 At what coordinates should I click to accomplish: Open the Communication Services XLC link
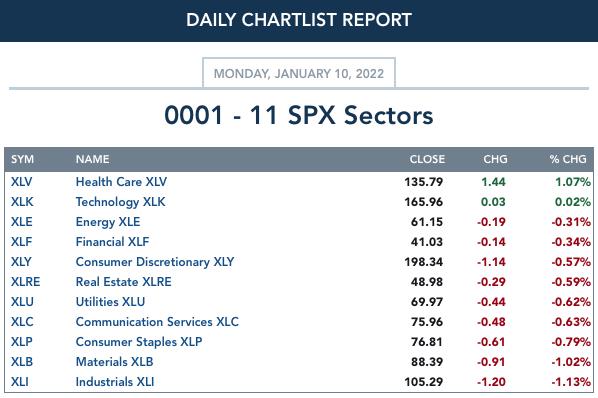click(x=157, y=322)
